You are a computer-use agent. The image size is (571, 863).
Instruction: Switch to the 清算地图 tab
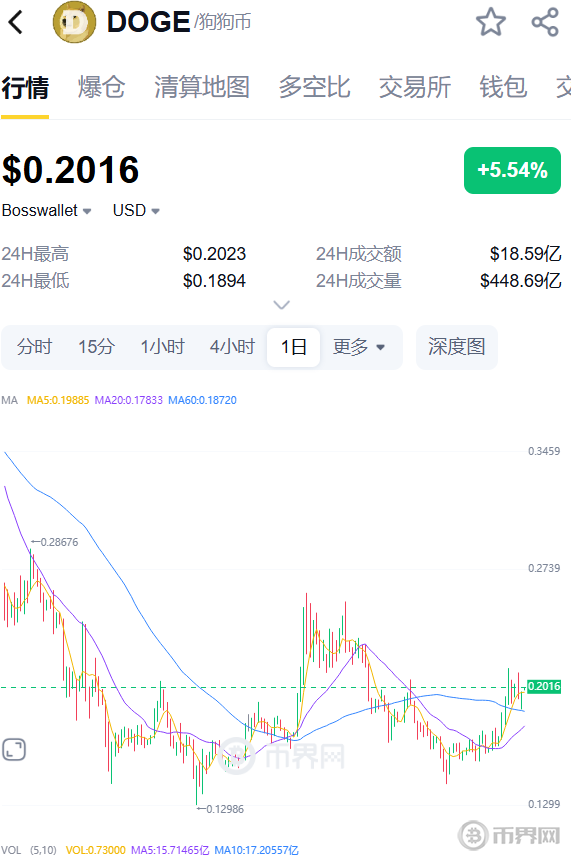tap(202, 88)
